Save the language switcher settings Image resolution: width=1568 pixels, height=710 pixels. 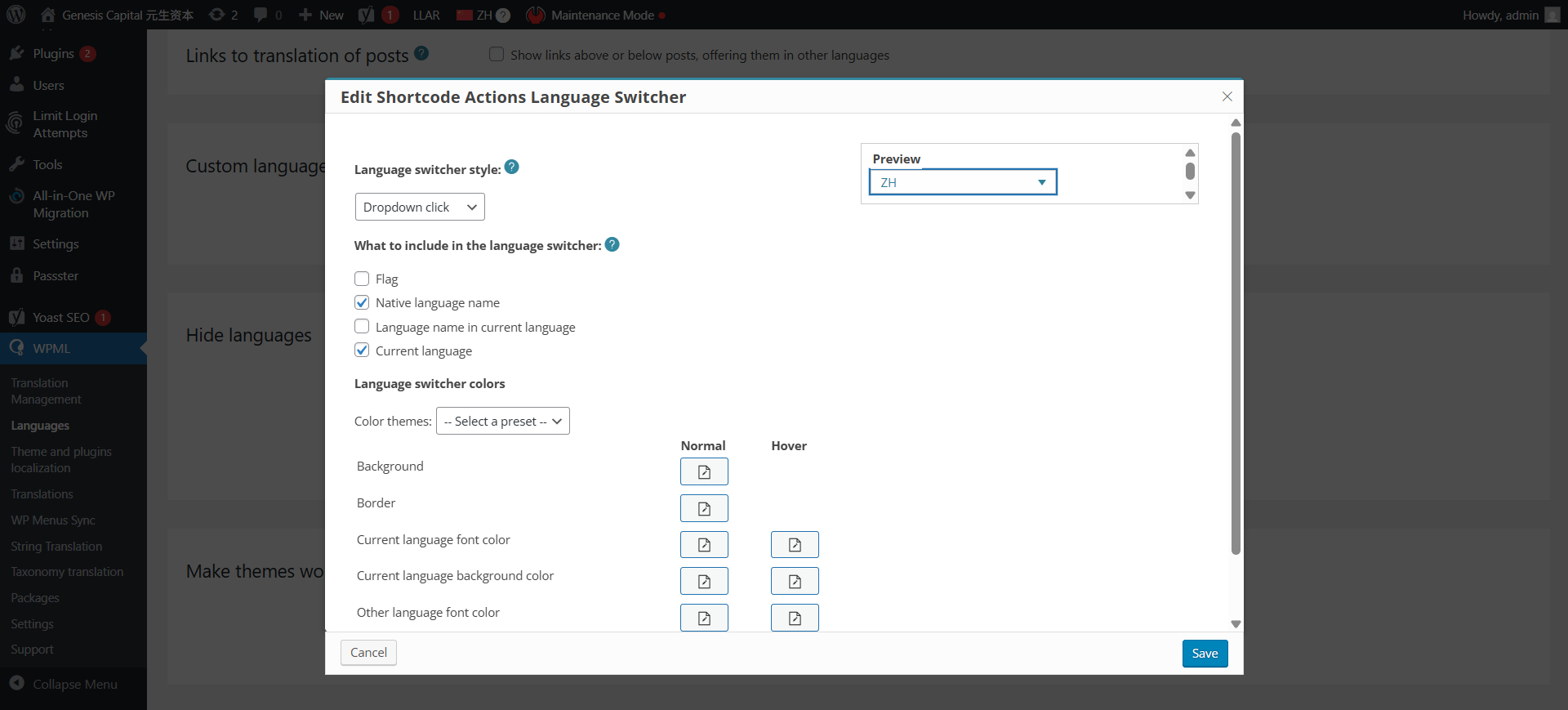coord(1205,653)
